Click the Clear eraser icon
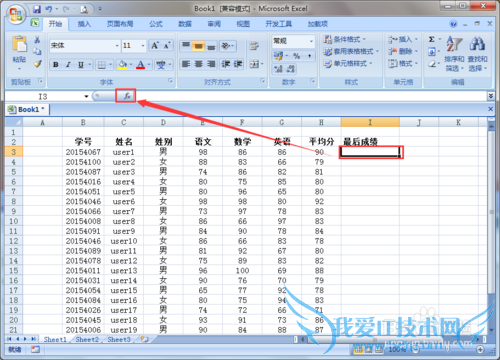The image size is (500, 360). click(432, 64)
